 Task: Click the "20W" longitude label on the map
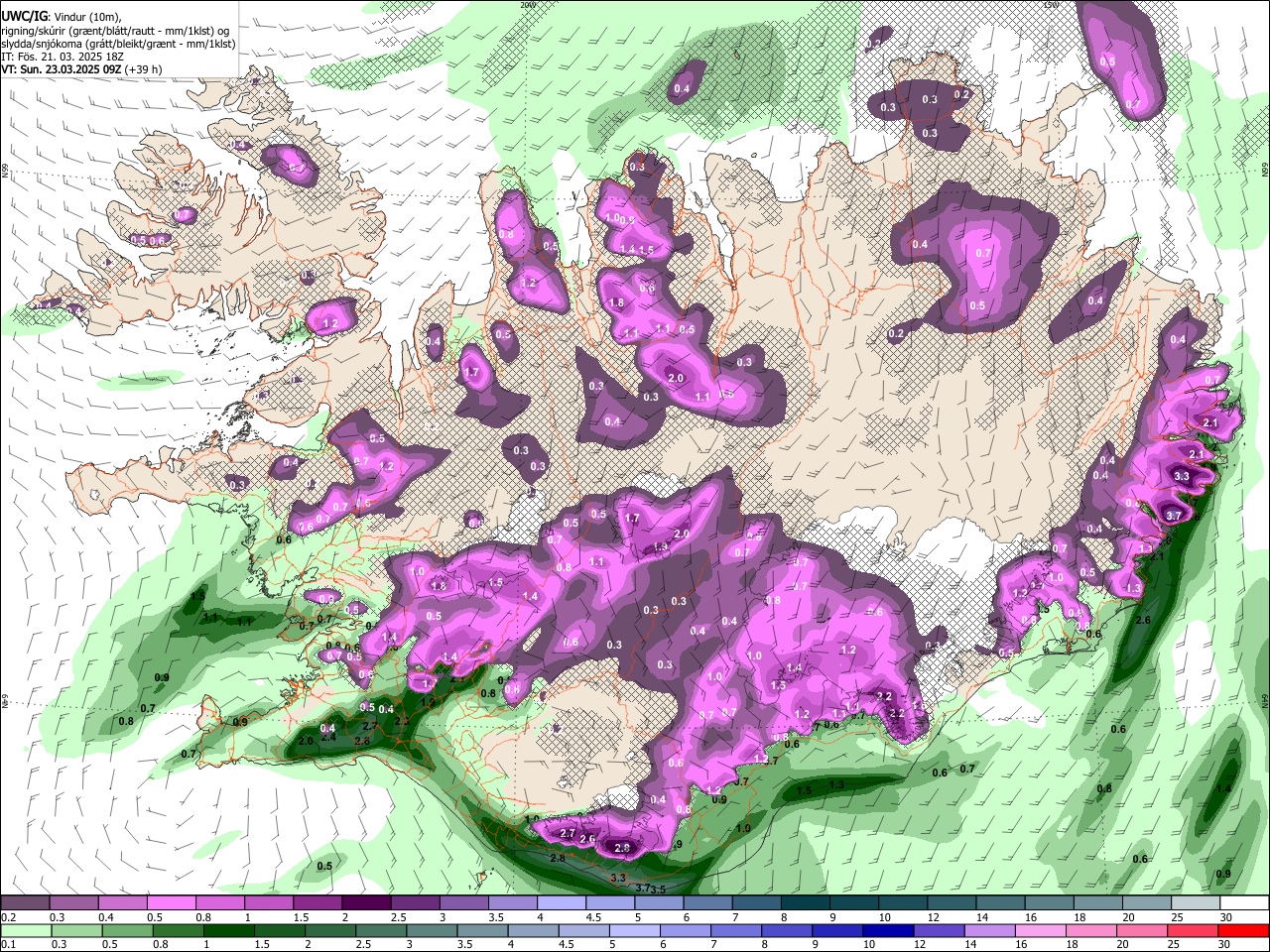[528, 5]
